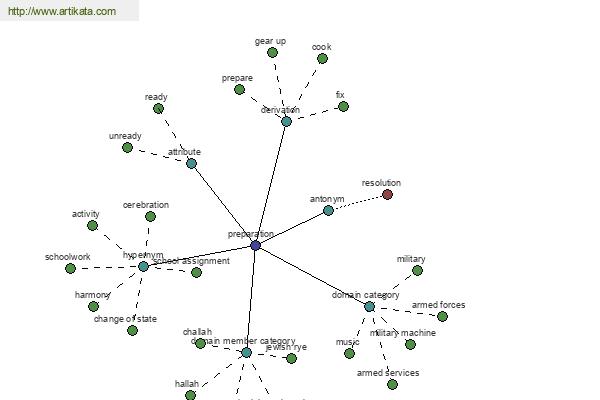The width and height of the screenshot is (600, 400).
Task: Click the green unready node
Action: (x=127, y=147)
